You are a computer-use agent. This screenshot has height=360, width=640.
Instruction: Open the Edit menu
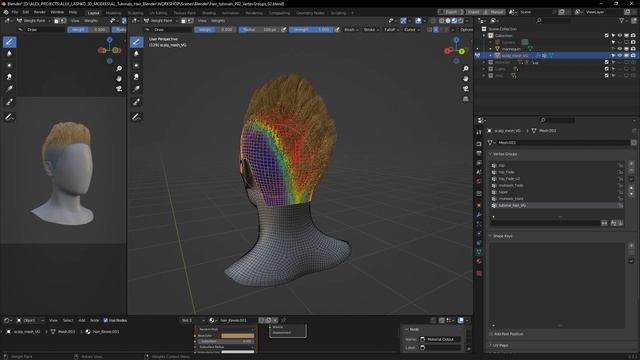click(x=26, y=12)
